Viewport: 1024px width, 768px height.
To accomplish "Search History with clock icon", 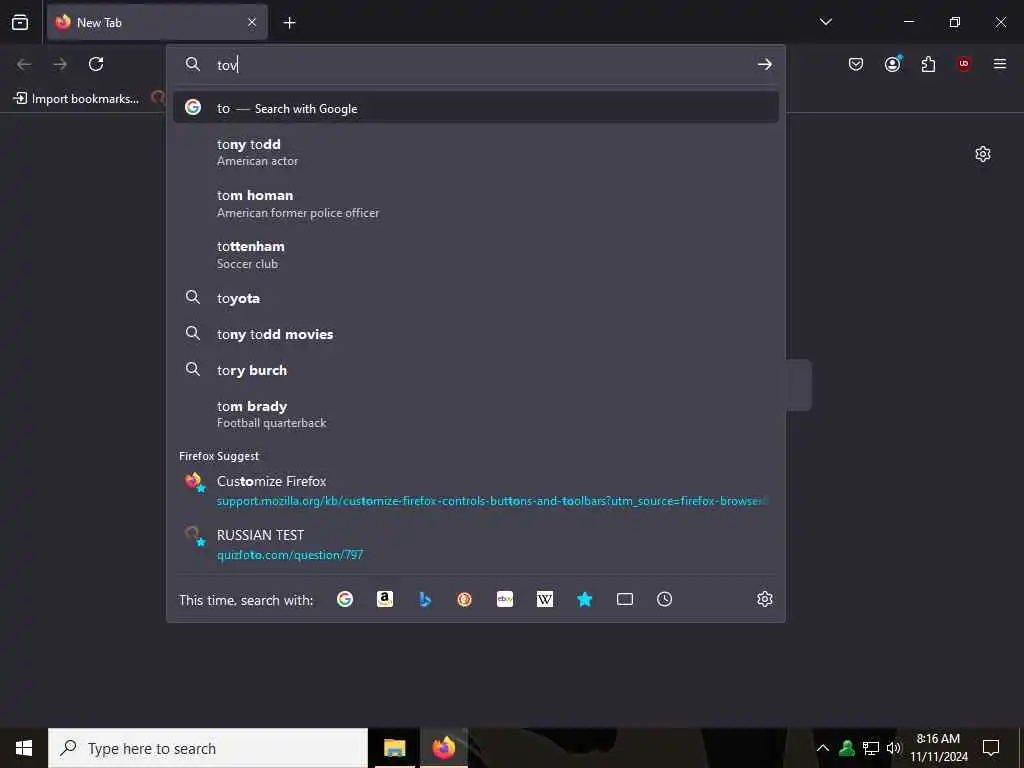I will pyautogui.click(x=664, y=599).
